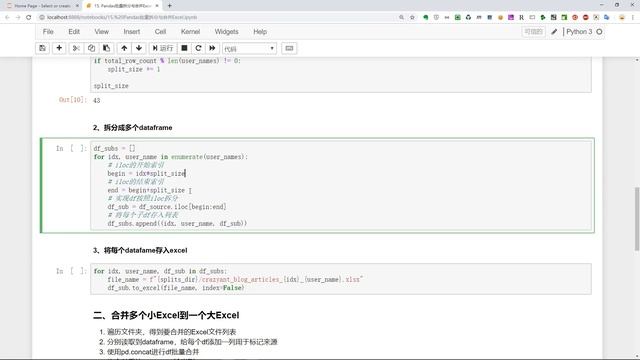This screenshot has height=360, width=640.
Task: Open the cell type dropdown showing 代码
Action: [249, 49]
